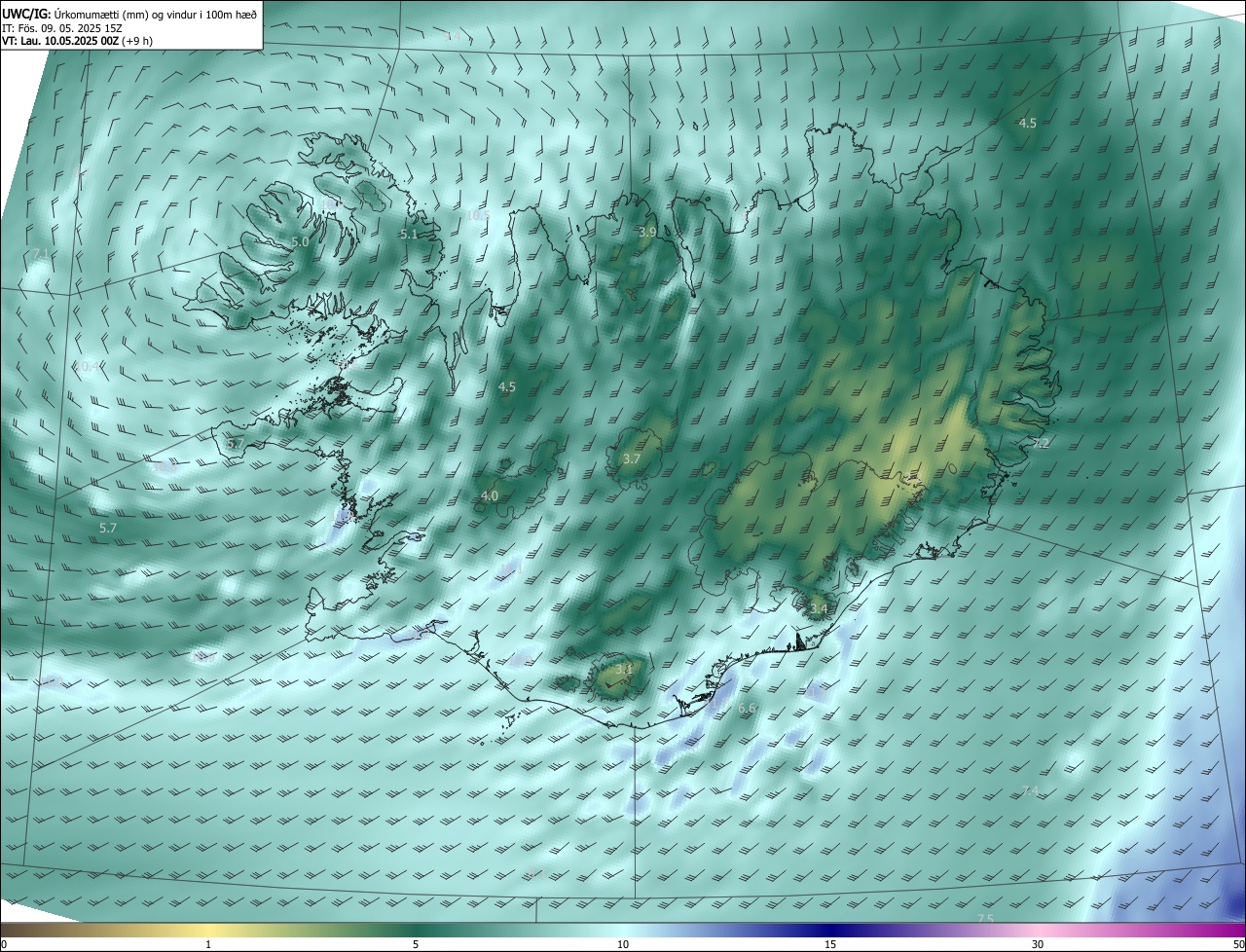
Task: Click the 3.4 value label
Action: (819, 609)
